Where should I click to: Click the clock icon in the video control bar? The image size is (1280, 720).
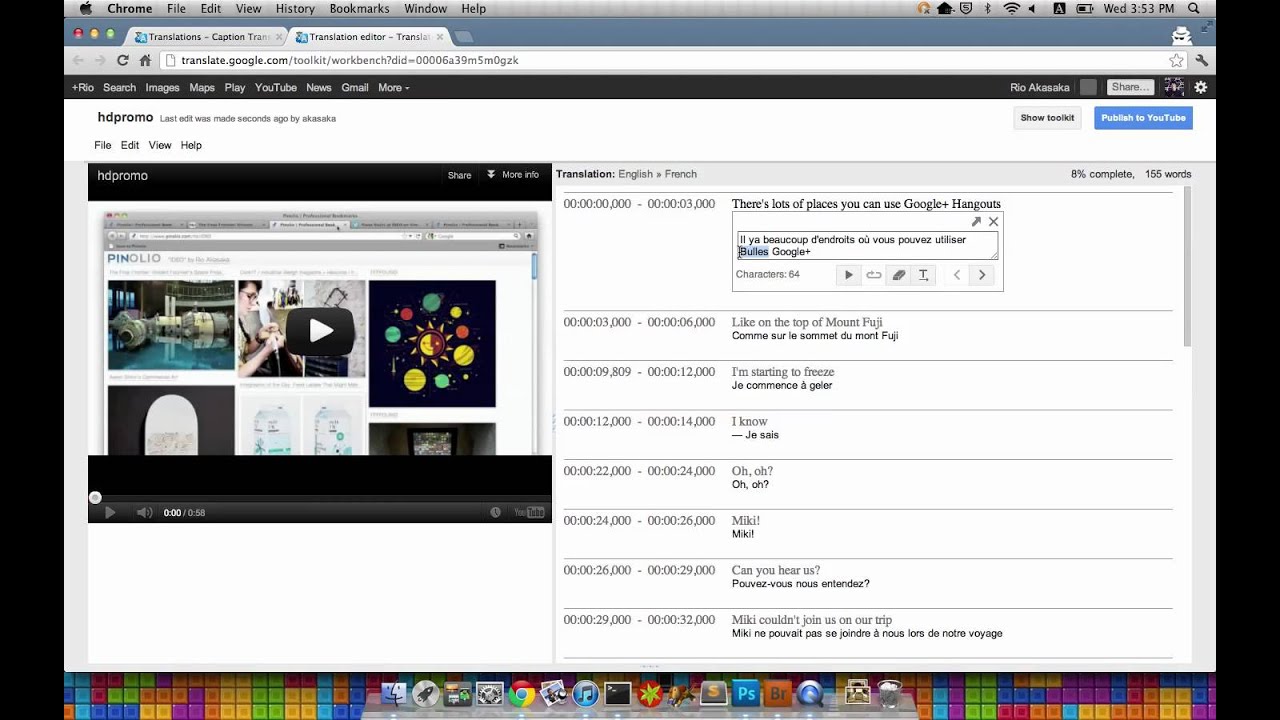495,512
